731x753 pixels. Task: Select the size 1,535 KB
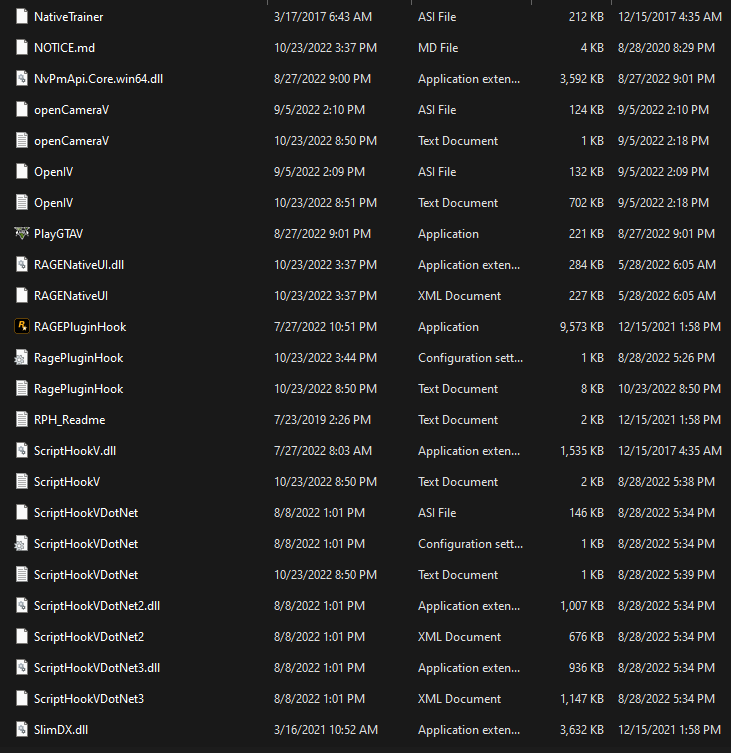tap(582, 450)
